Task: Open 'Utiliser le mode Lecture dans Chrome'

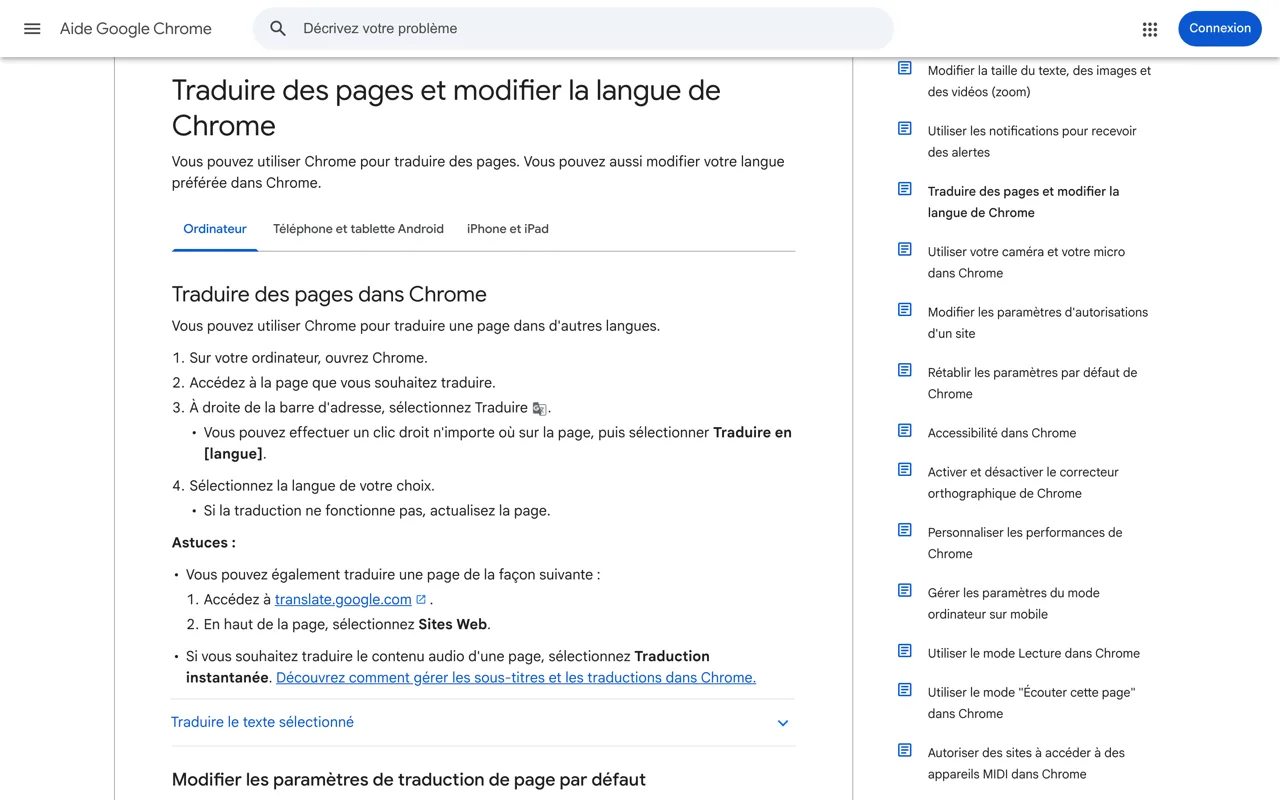Action: click(1034, 653)
